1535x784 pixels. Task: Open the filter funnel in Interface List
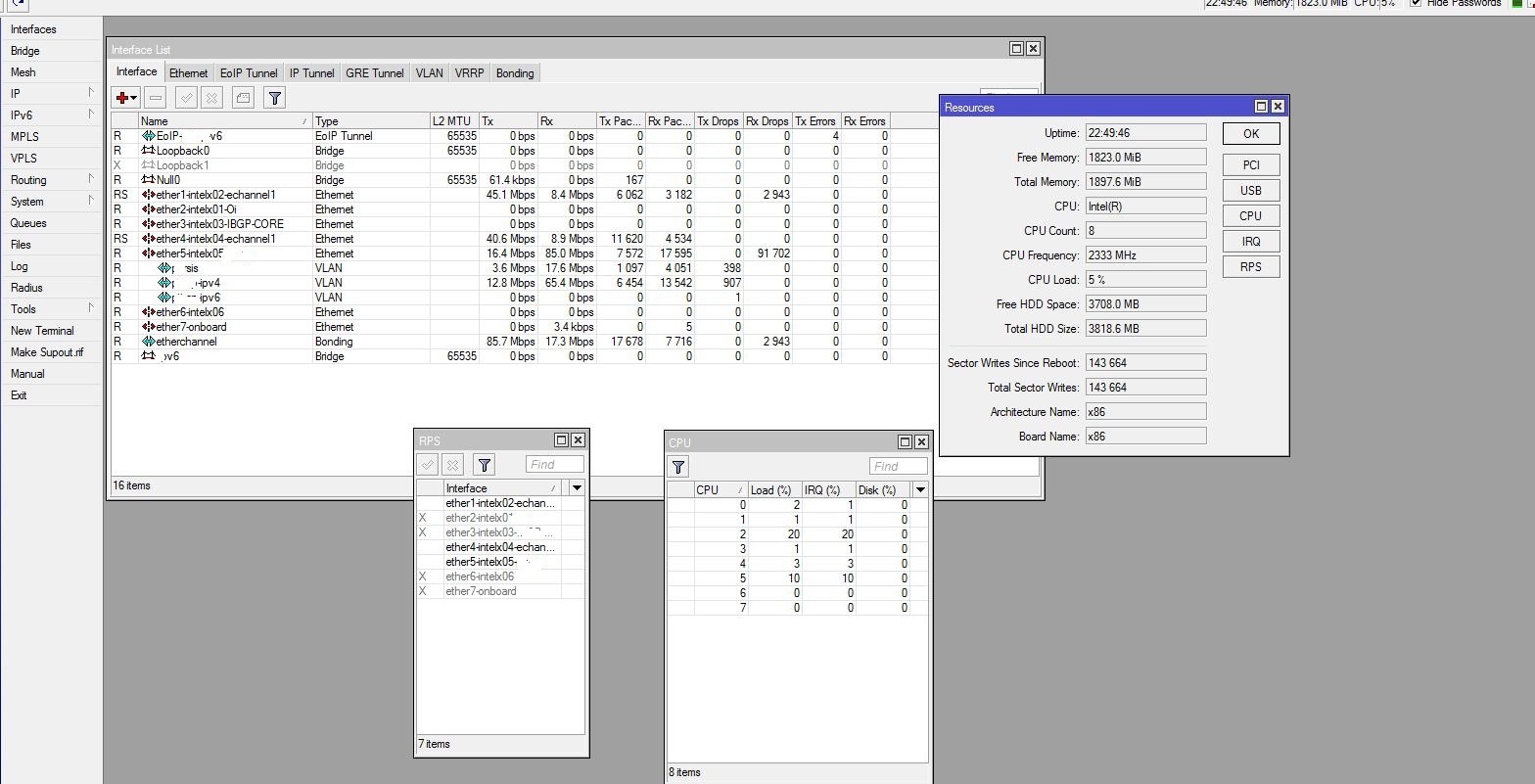275,97
